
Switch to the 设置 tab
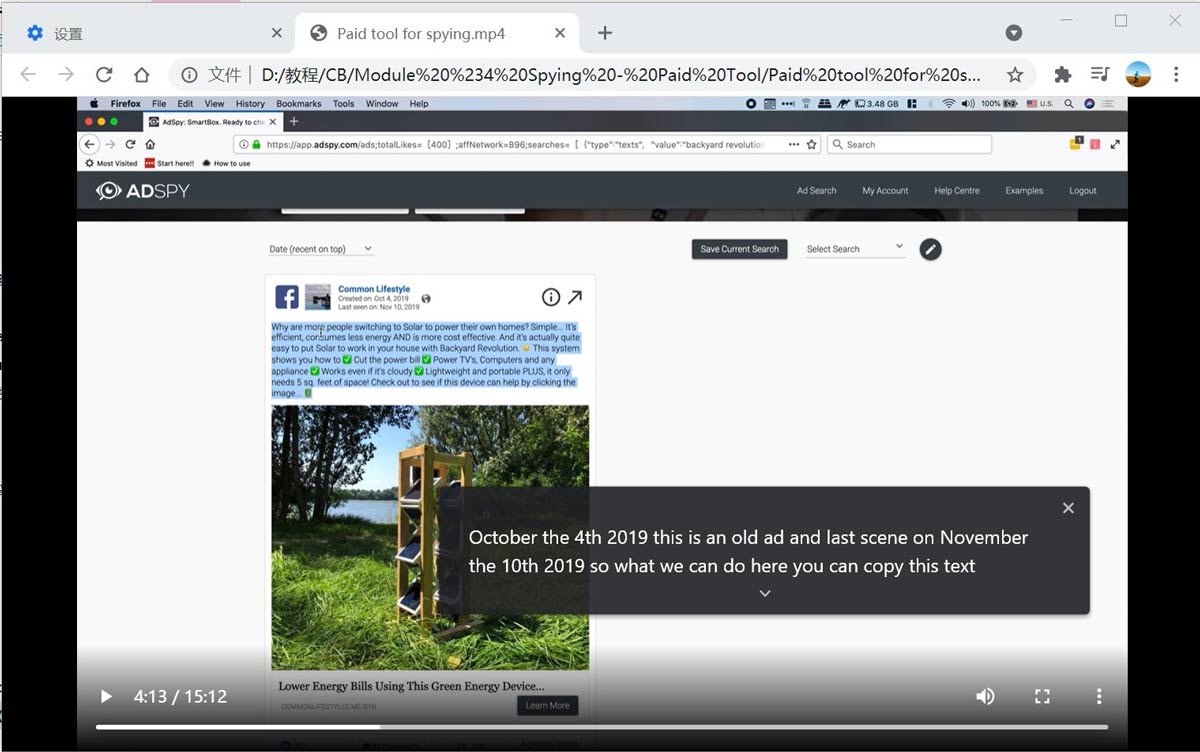(150, 34)
